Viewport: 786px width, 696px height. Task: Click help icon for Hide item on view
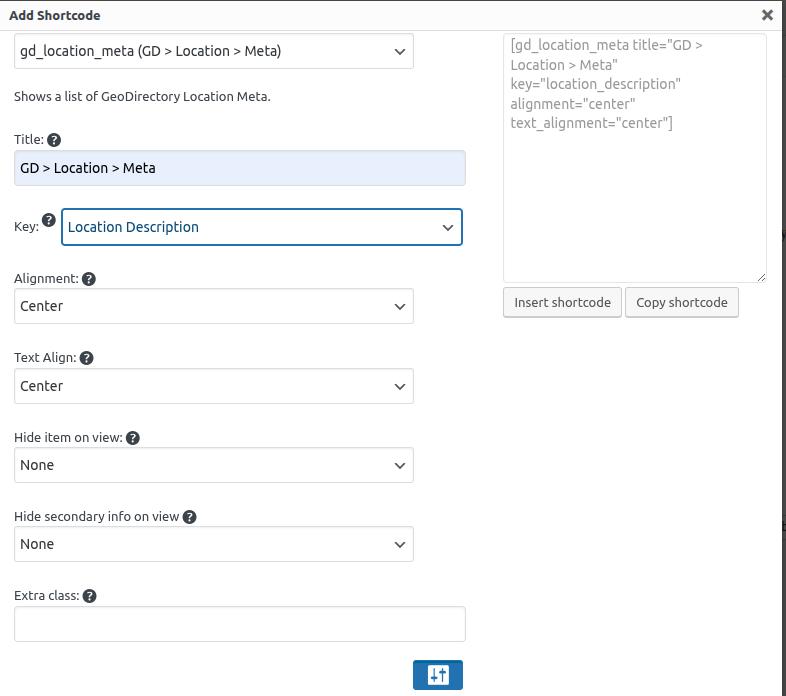133,438
